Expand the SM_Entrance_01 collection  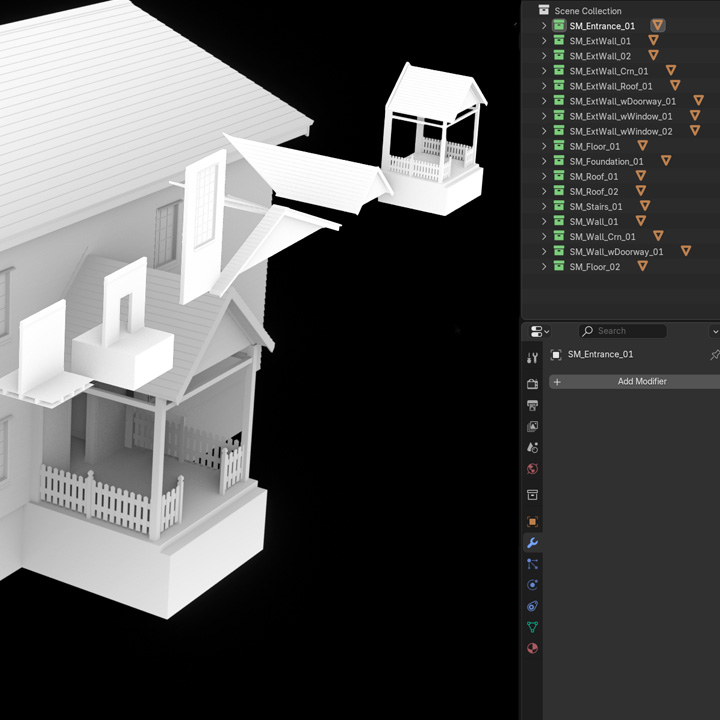tap(544, 26)
